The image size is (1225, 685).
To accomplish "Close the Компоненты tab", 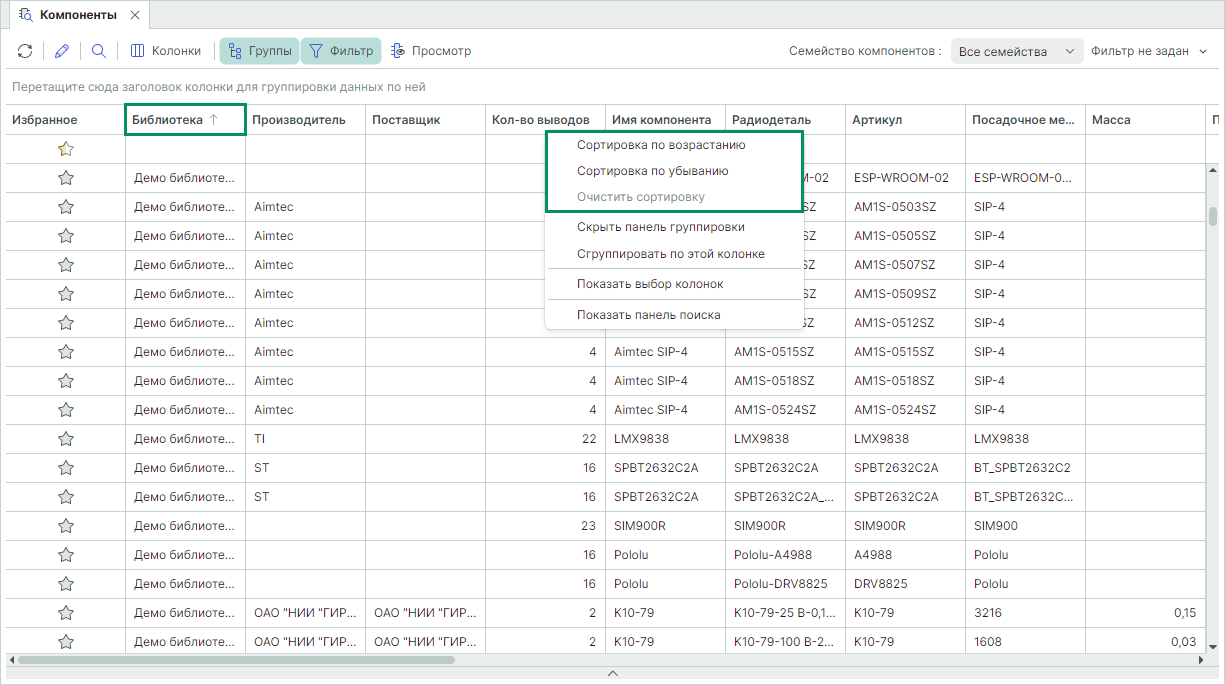I will pyautogui.click(x=135, y=16).
